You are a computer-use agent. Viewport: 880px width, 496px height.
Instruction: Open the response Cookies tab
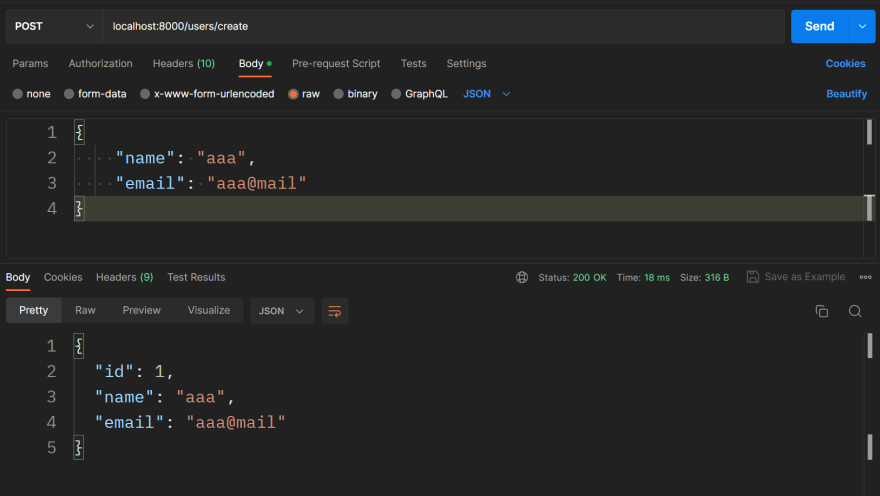pyautogui.click(x=63, y=277)
